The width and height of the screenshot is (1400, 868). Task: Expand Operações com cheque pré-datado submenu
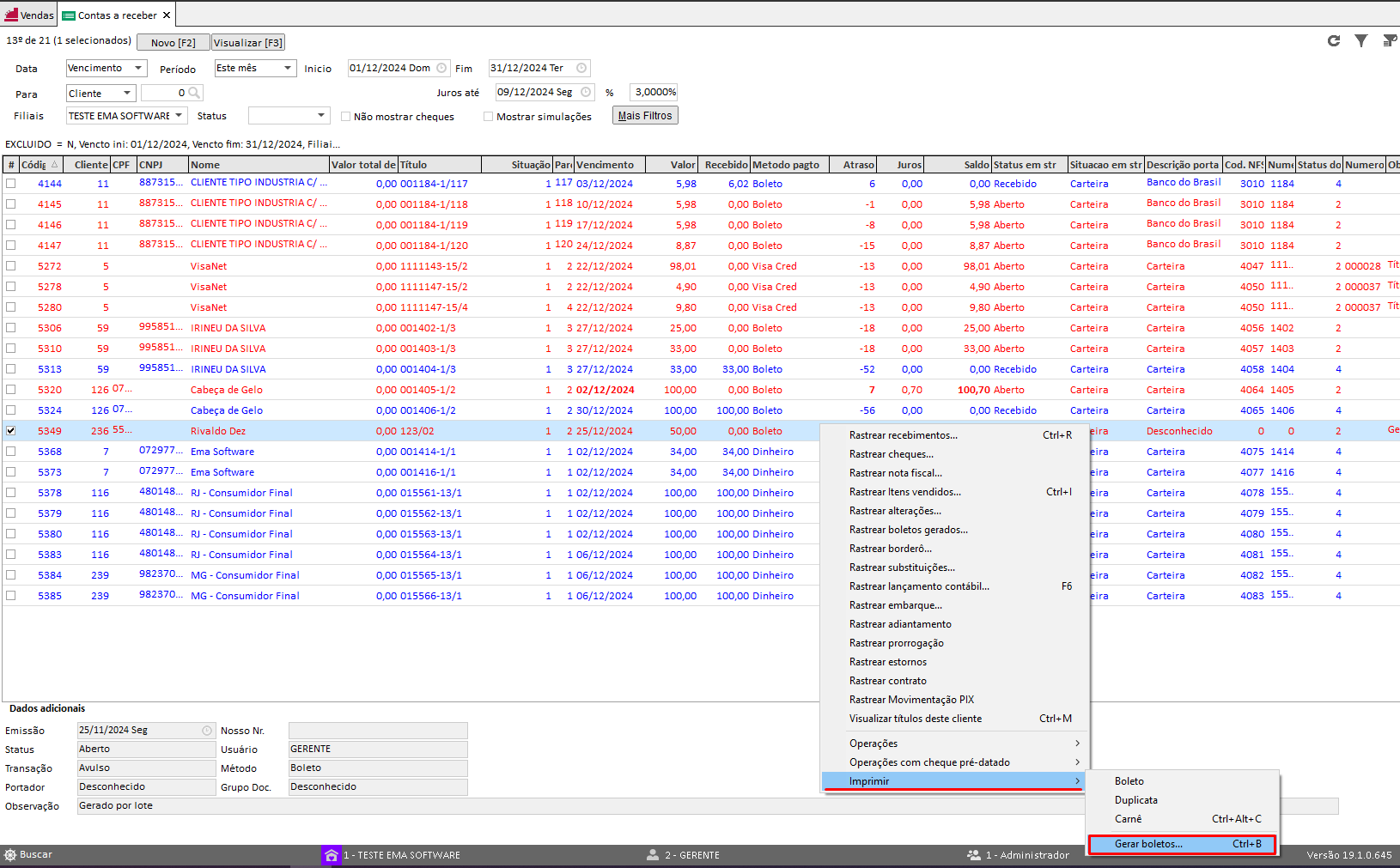(x=955, y=762)
